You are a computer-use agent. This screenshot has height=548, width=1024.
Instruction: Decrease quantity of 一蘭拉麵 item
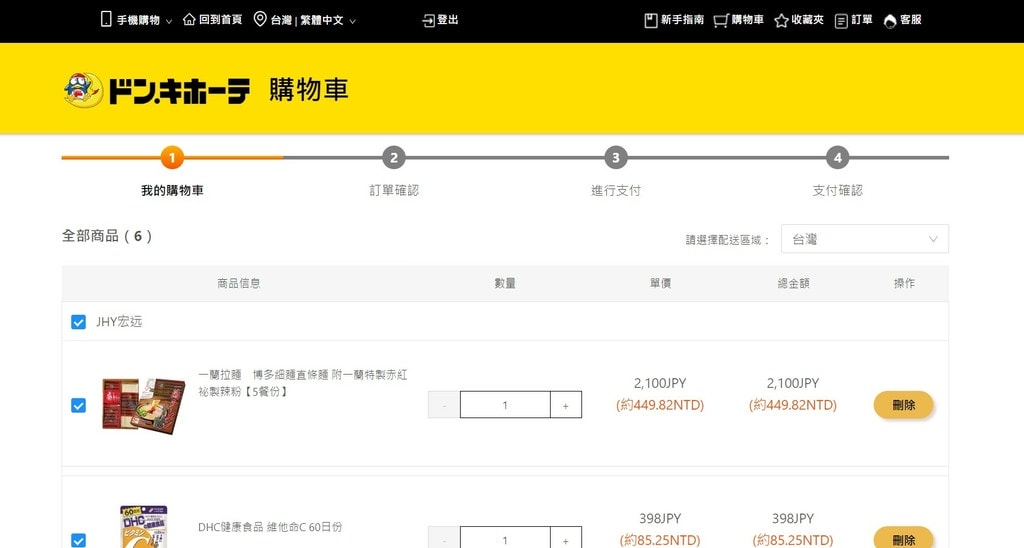pos(444,405)
